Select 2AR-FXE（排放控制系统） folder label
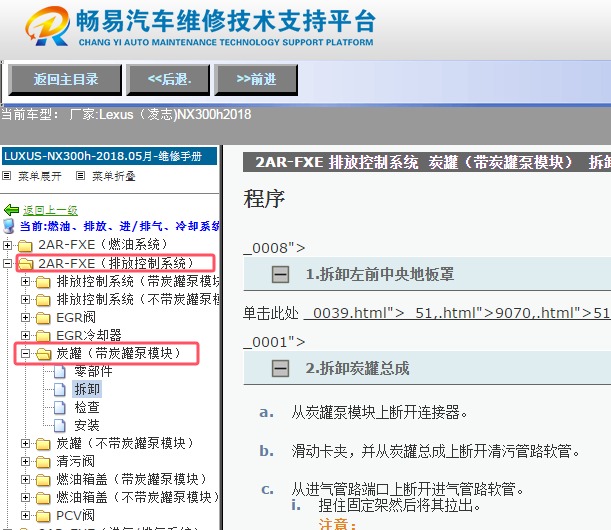Viewport: 611px width, 530px height. (116, 263)
